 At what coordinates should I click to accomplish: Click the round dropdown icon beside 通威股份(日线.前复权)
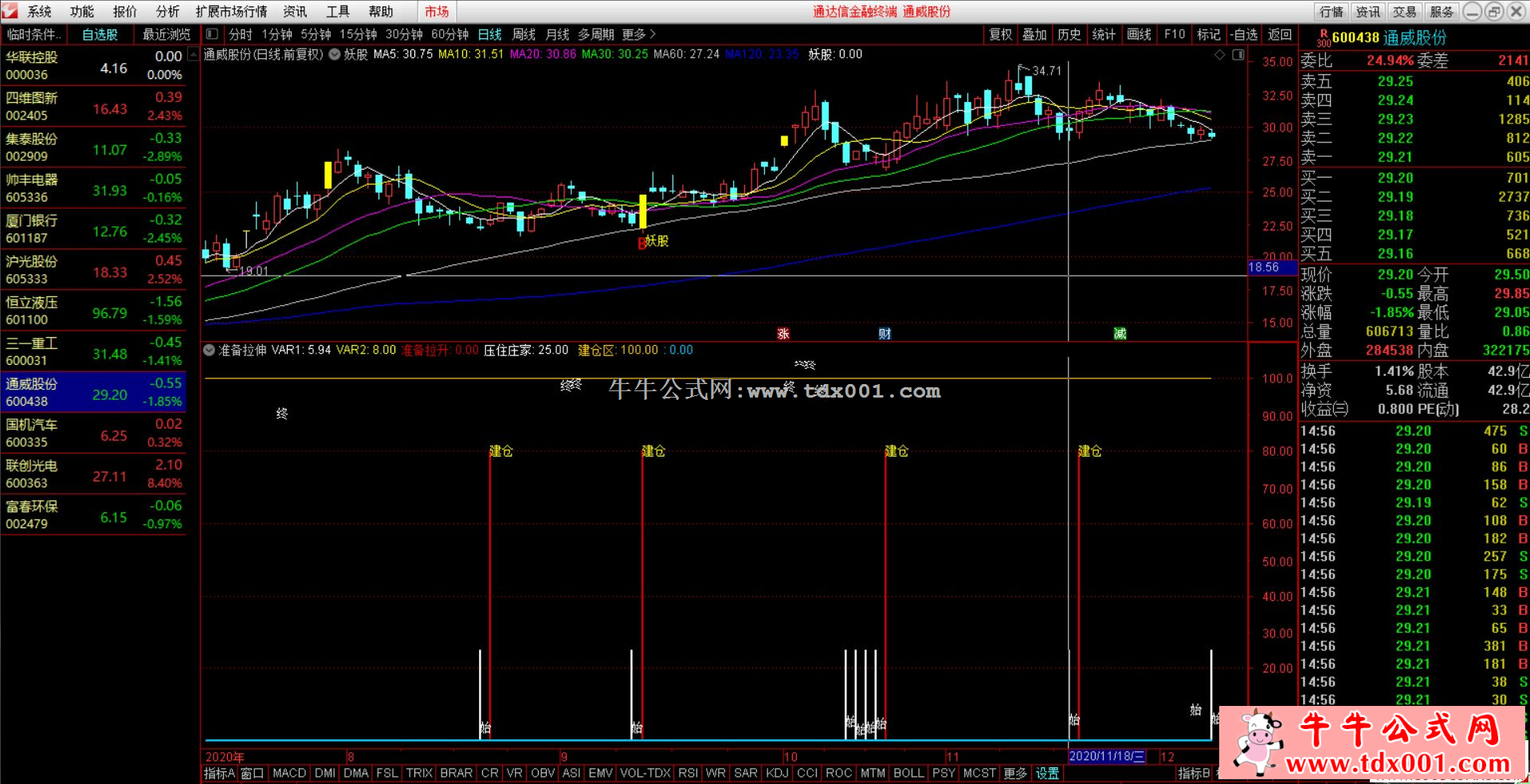point(335,54)
